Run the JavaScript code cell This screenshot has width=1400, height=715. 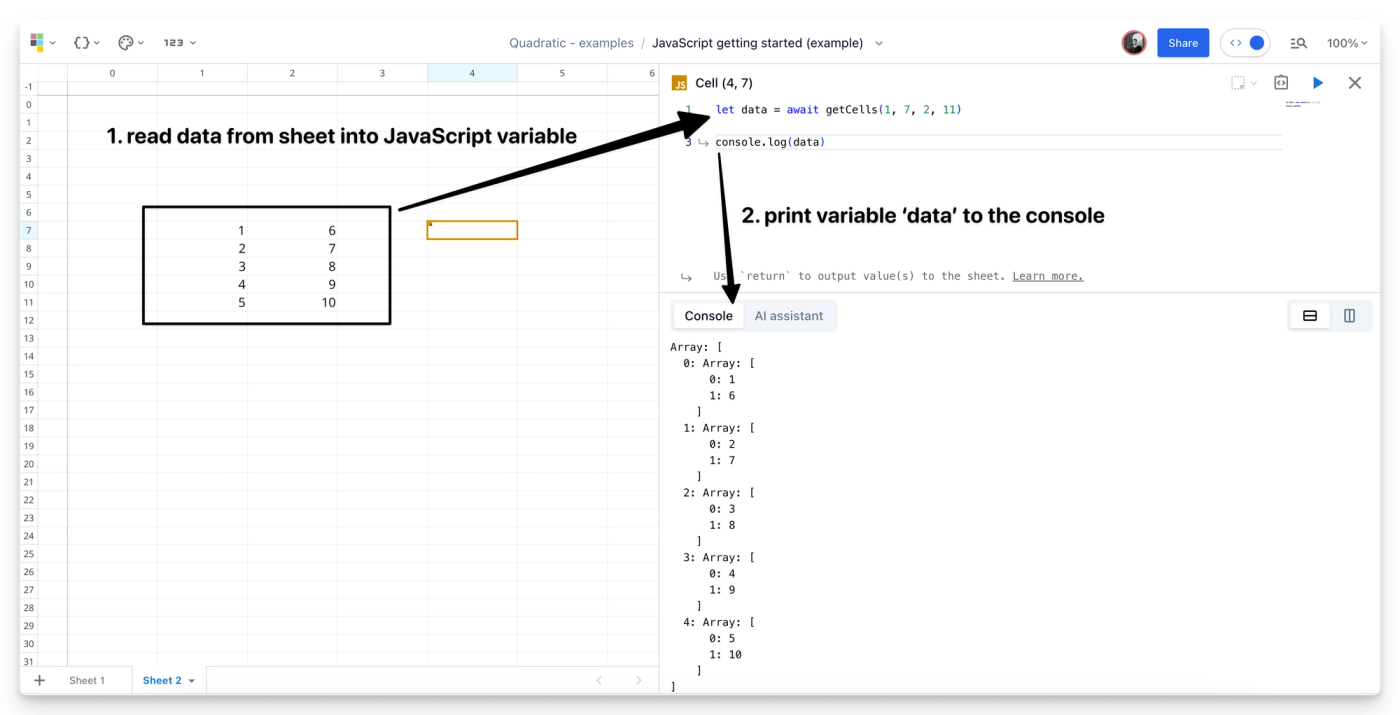(1317, 83)
